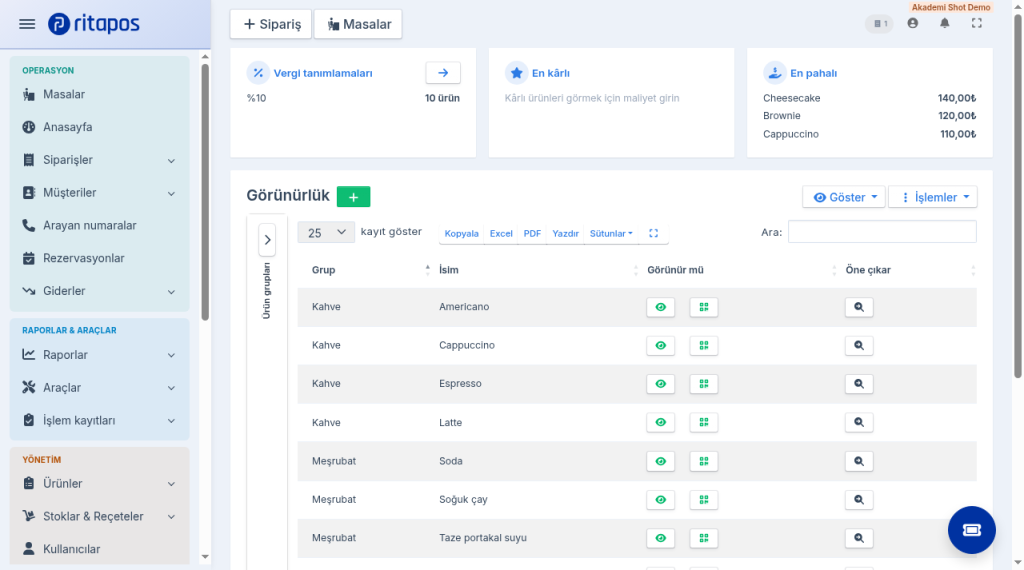Expand the Ürün grupları side panel

(x=267, y=240)
